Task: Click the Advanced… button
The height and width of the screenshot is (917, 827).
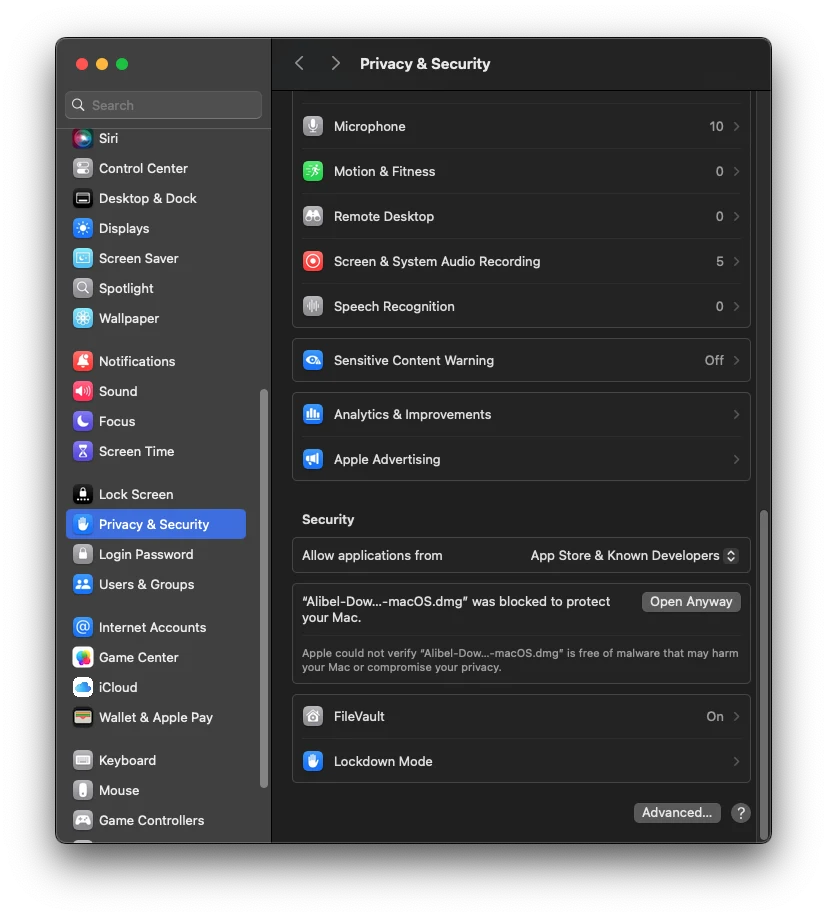Action: pyautogui.click(x=677, y=813)
